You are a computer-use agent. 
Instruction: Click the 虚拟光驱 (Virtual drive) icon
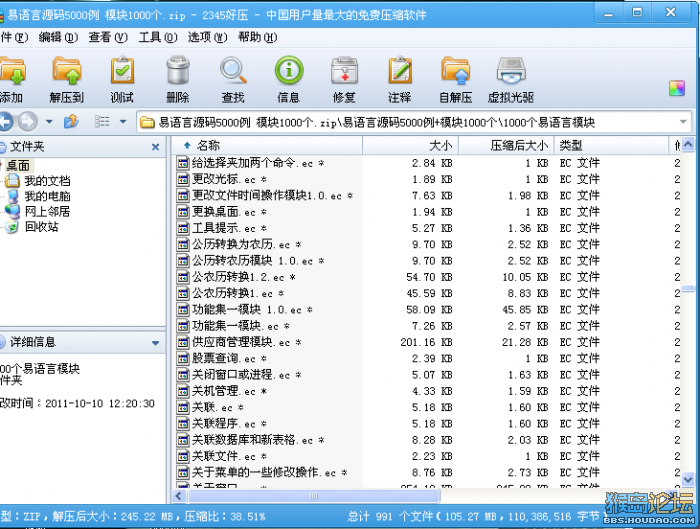tap(511, 71)
